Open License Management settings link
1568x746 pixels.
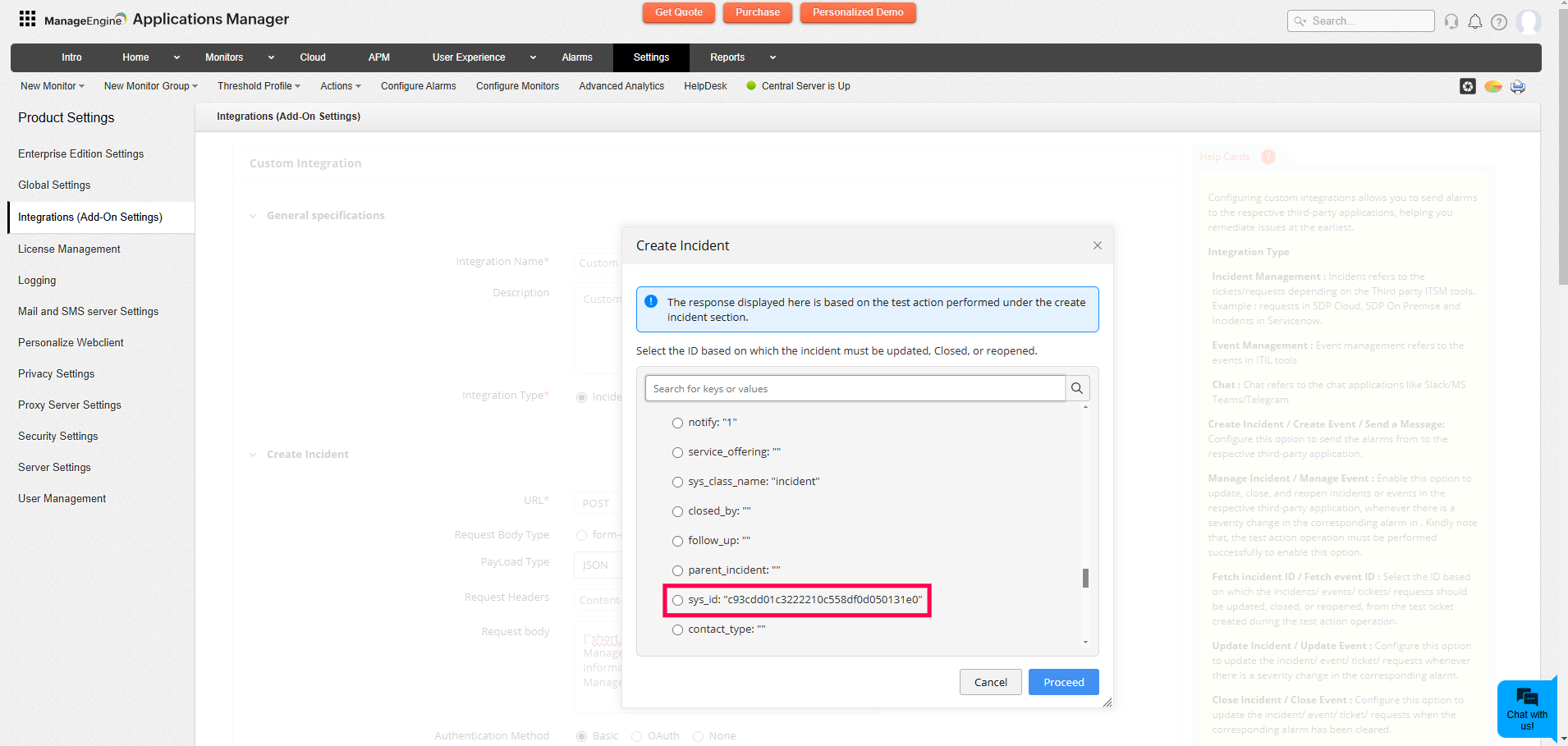pos(69,249)
